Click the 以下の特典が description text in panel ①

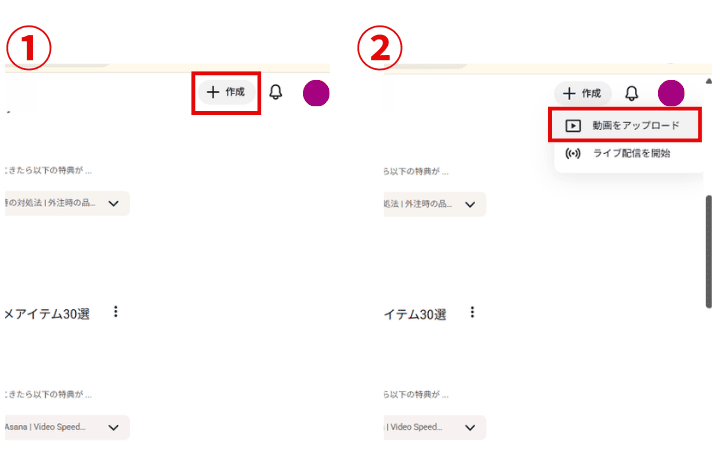coord(60,171)
